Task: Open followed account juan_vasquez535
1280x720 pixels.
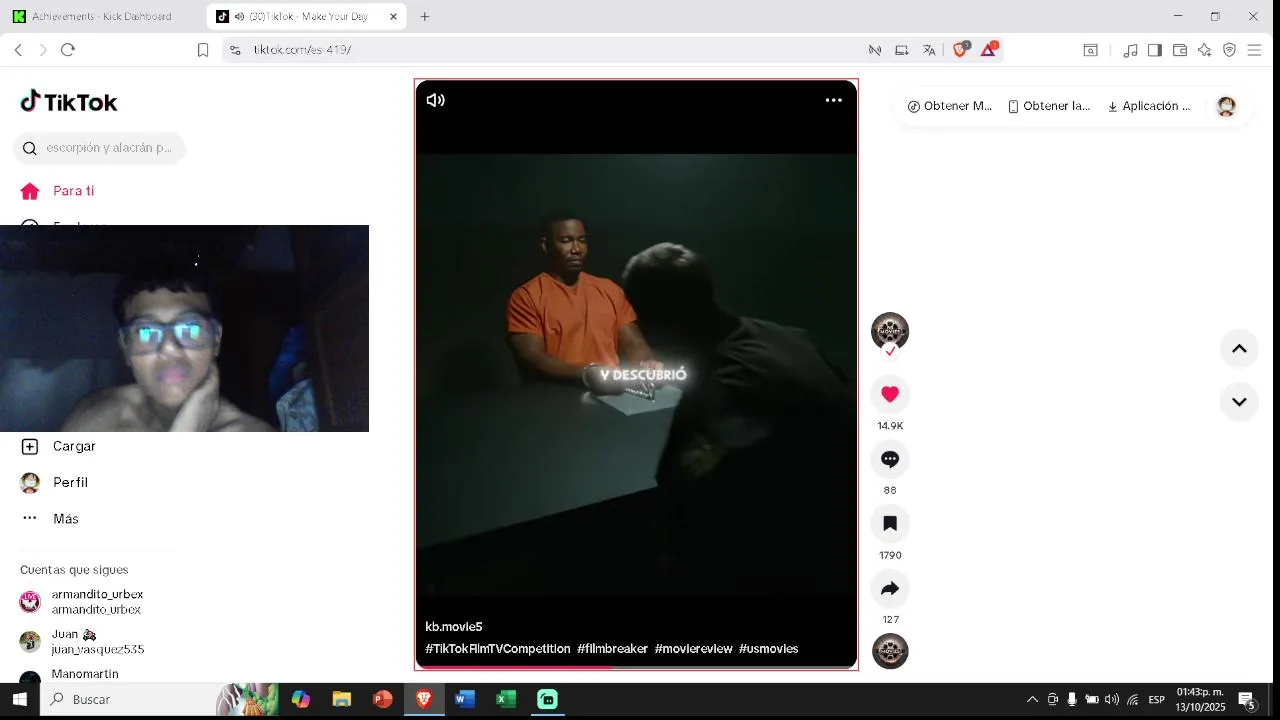Action: click(82, 642)
